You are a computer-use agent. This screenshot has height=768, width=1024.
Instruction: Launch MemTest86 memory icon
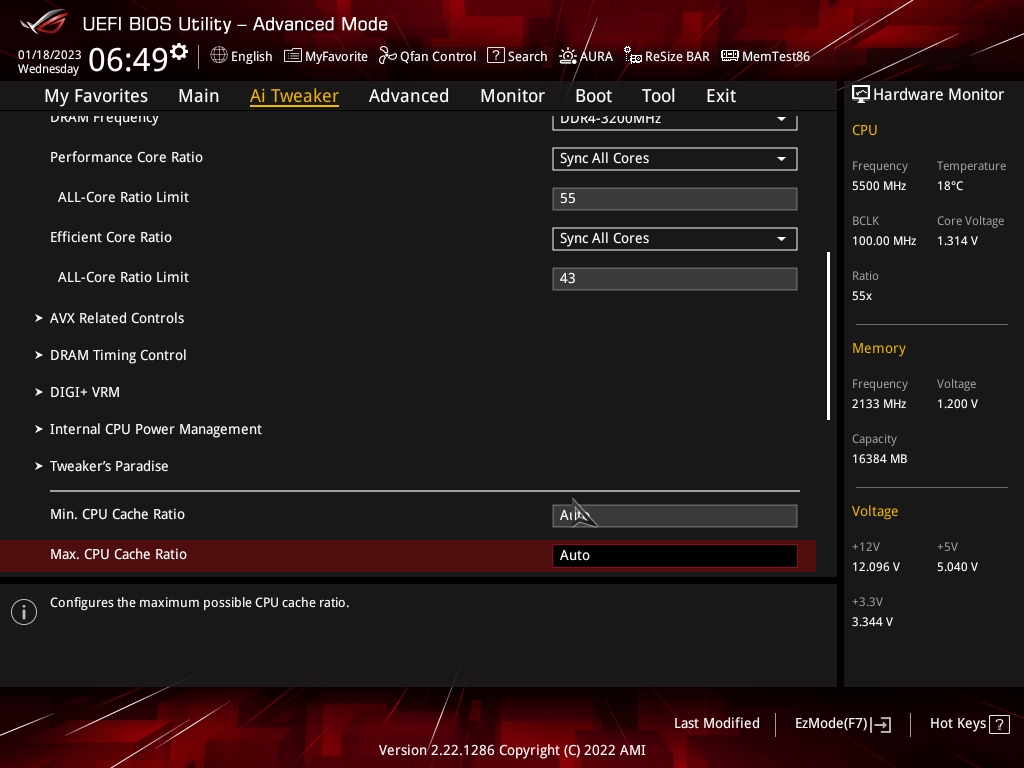tap(729, 56)
